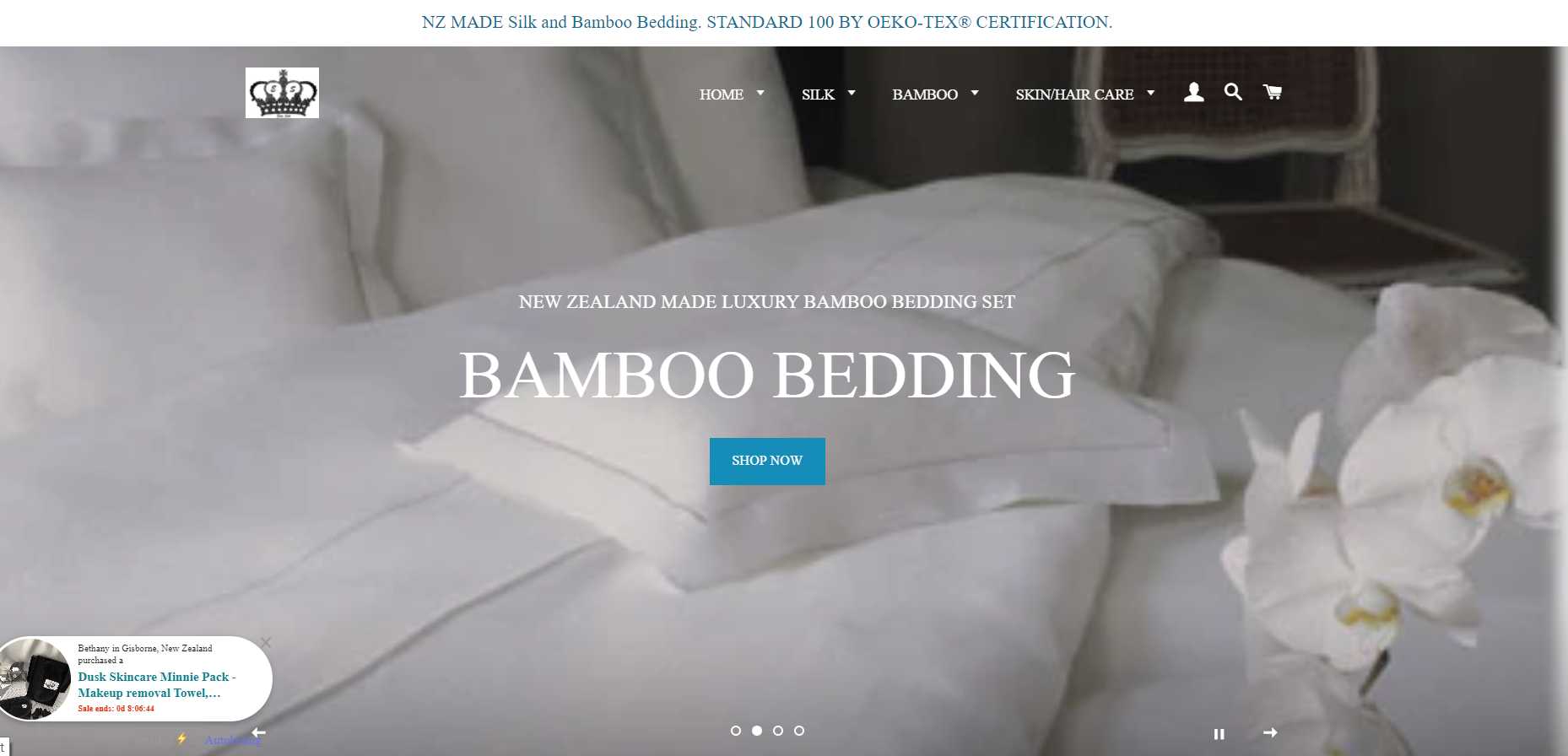The width and height of the screenshot is (1568, 756).
Task: Open the search magnifier icon
Action: click(x=1233, y=92)
